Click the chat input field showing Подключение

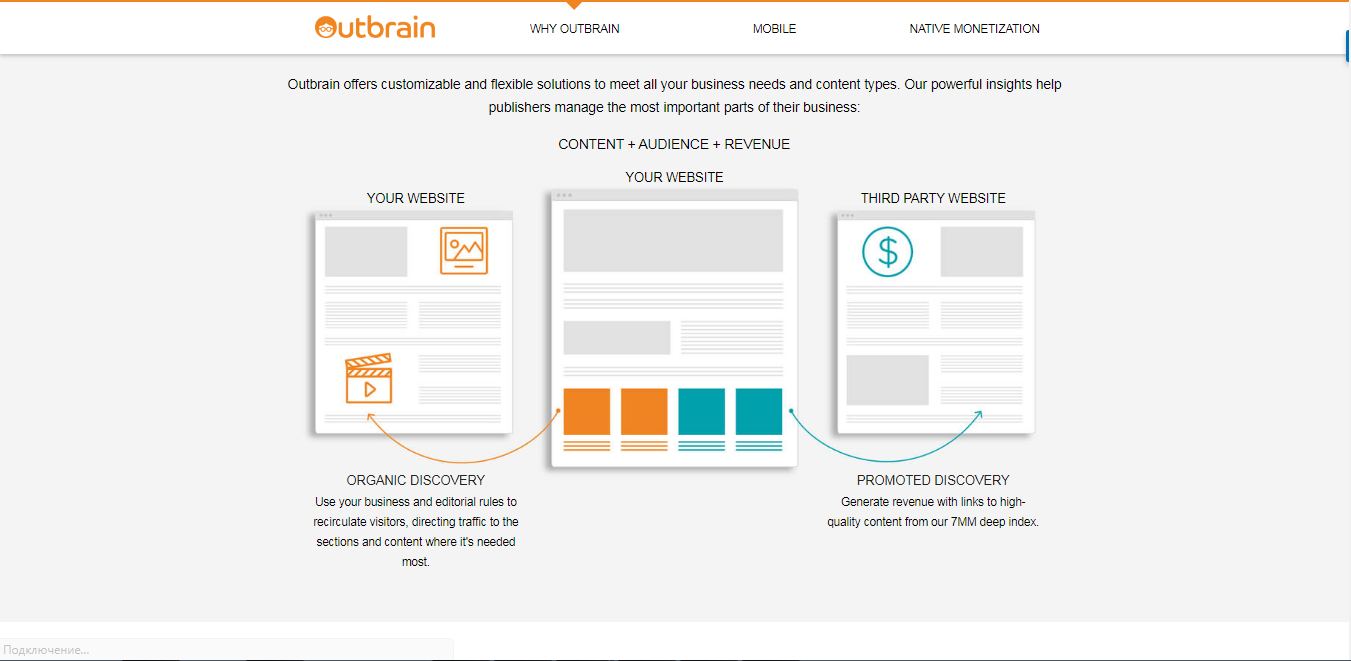pyautogui.click(x=225, y=649)
